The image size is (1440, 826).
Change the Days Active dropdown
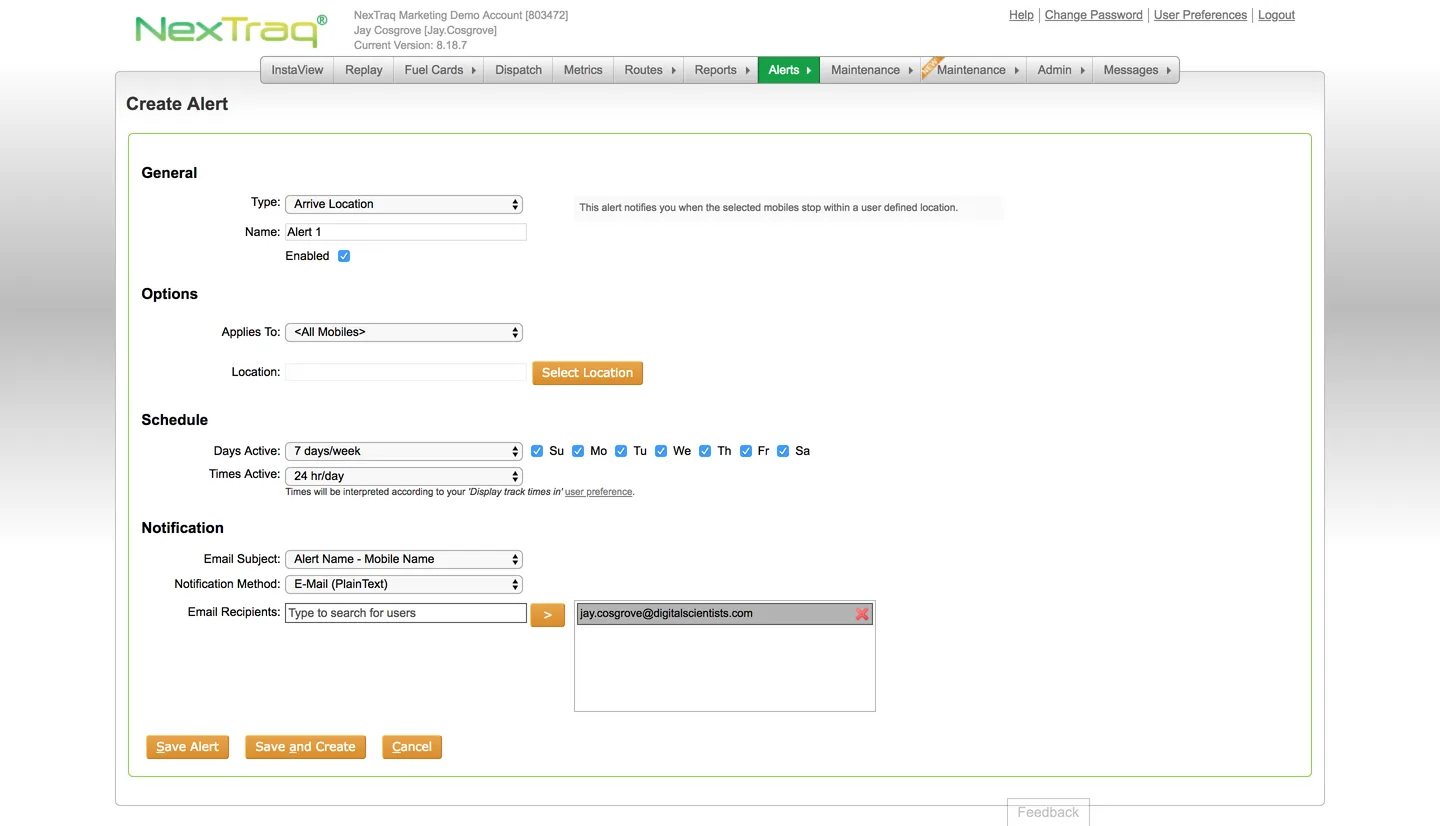[403, 451]
